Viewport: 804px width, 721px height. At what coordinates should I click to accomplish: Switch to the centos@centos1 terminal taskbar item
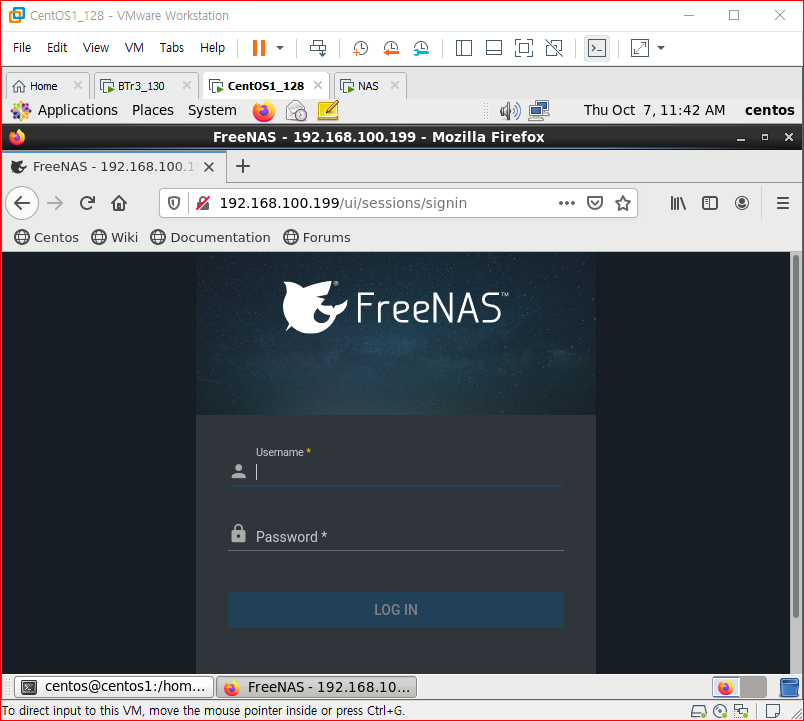[x=114, y=687]
